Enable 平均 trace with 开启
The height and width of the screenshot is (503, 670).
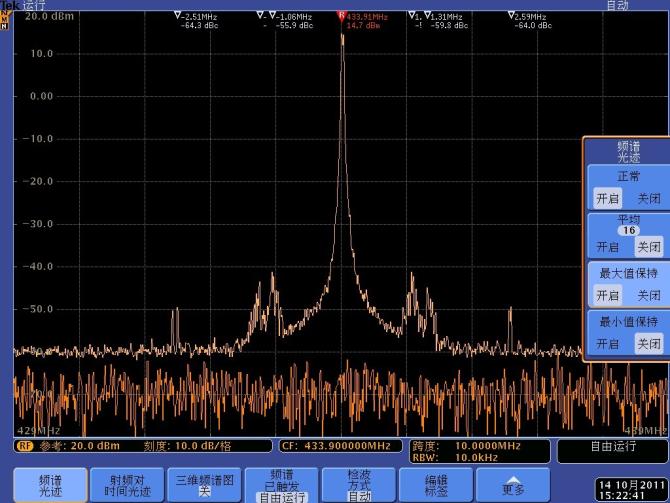click(x=607, y=247)
